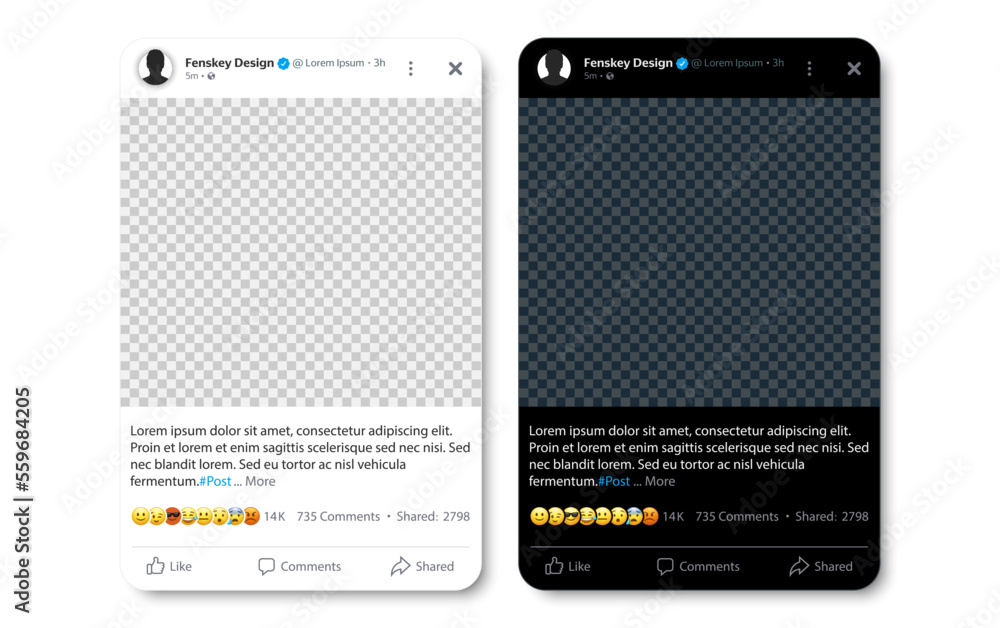
Task: Open the profile avatar on light post
Action: click(x=156, y=68)
